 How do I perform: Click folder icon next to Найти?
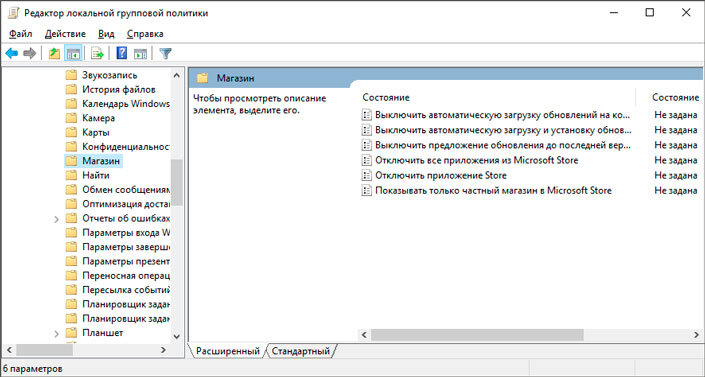click(71, 175)
